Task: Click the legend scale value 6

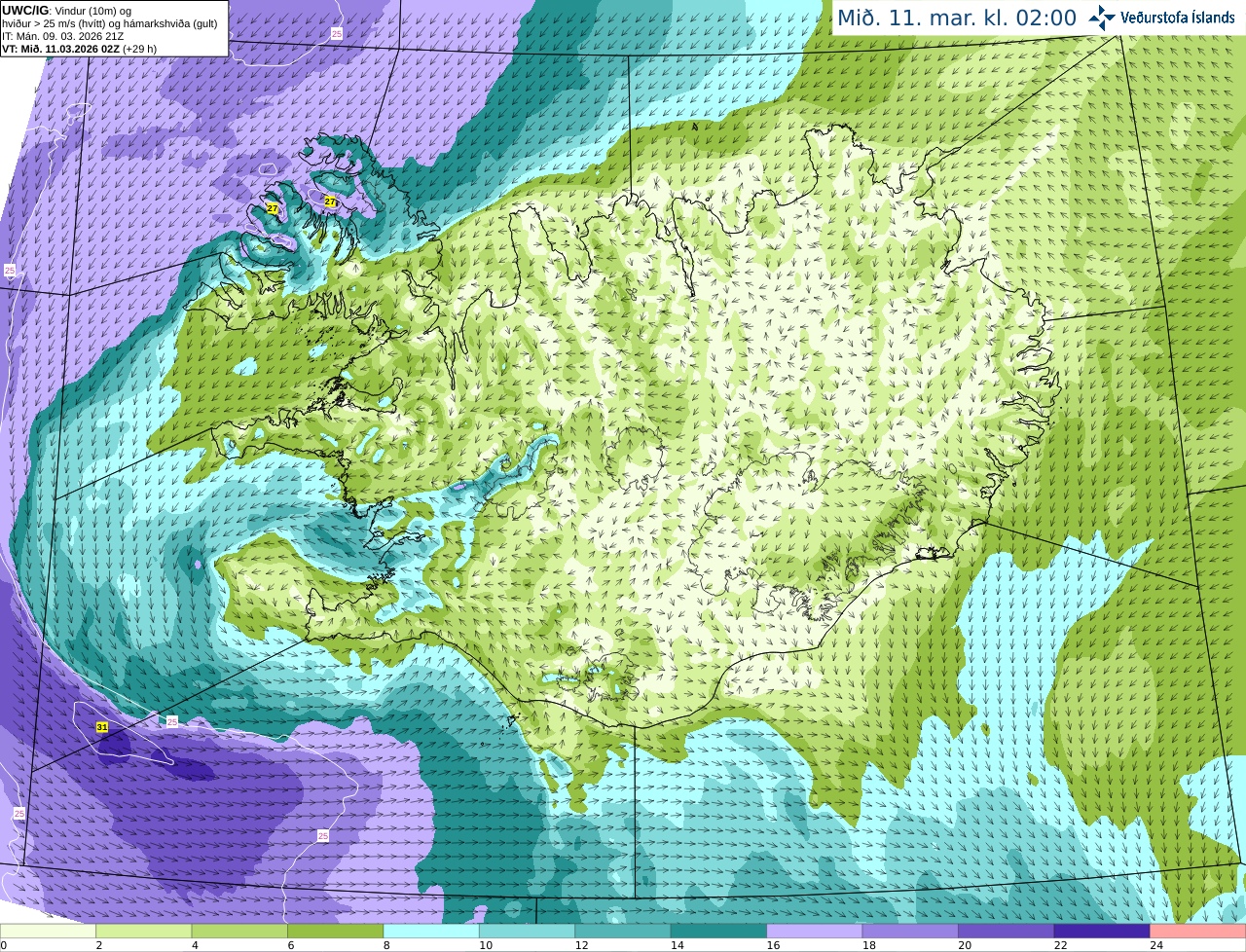Action: click(291, 945)
